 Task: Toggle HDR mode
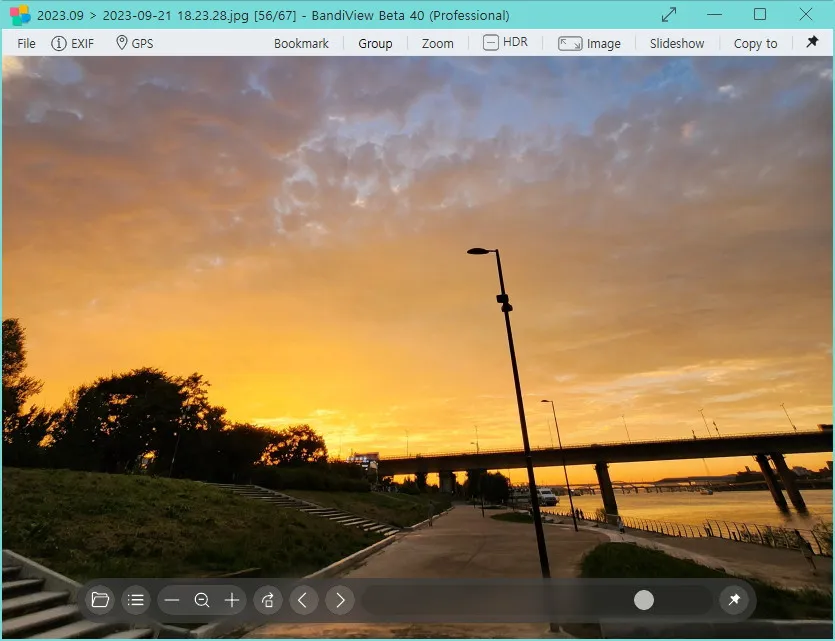tap(505, 43)
